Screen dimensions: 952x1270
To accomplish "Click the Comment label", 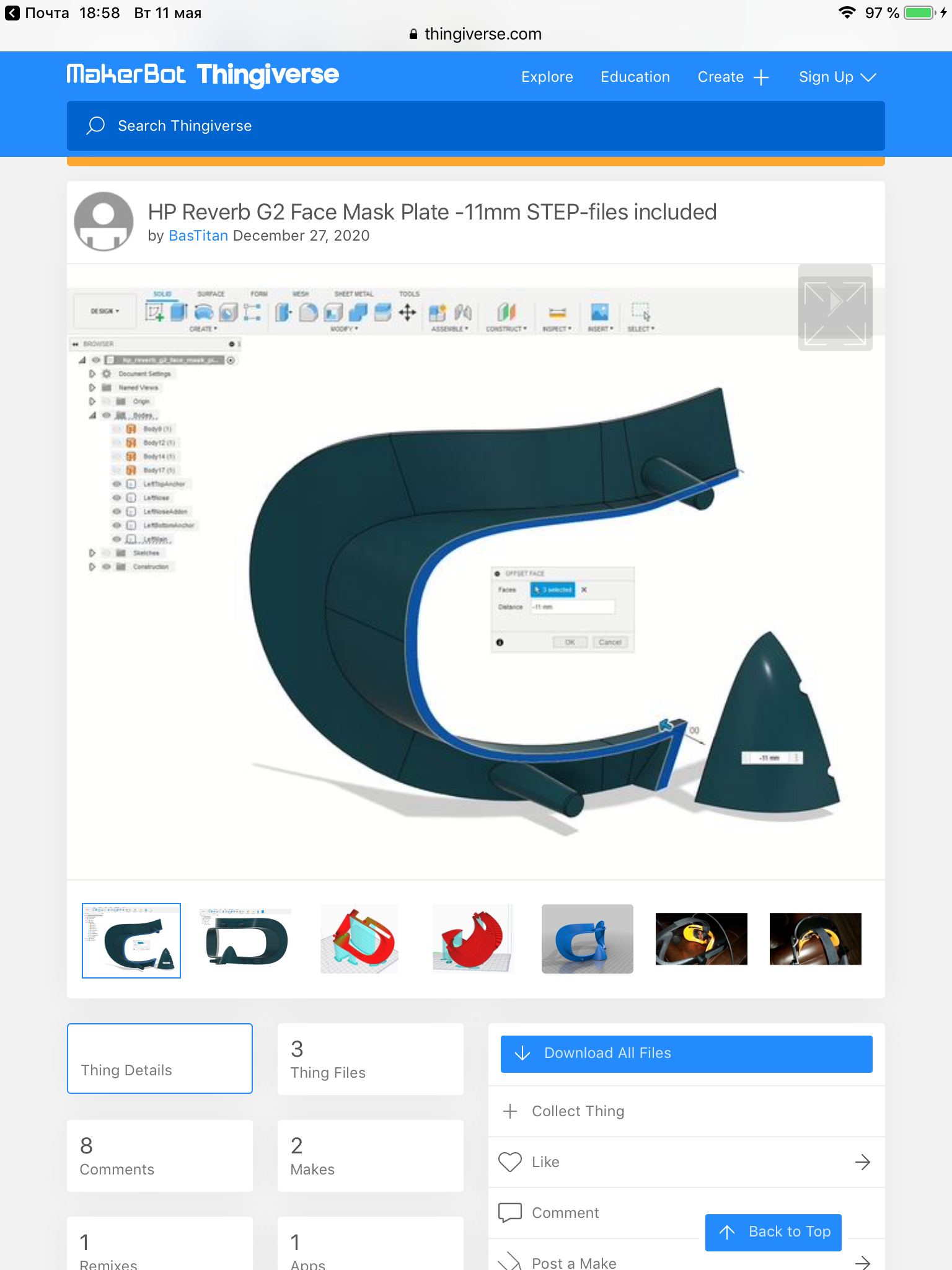I will pos(565,1213).
